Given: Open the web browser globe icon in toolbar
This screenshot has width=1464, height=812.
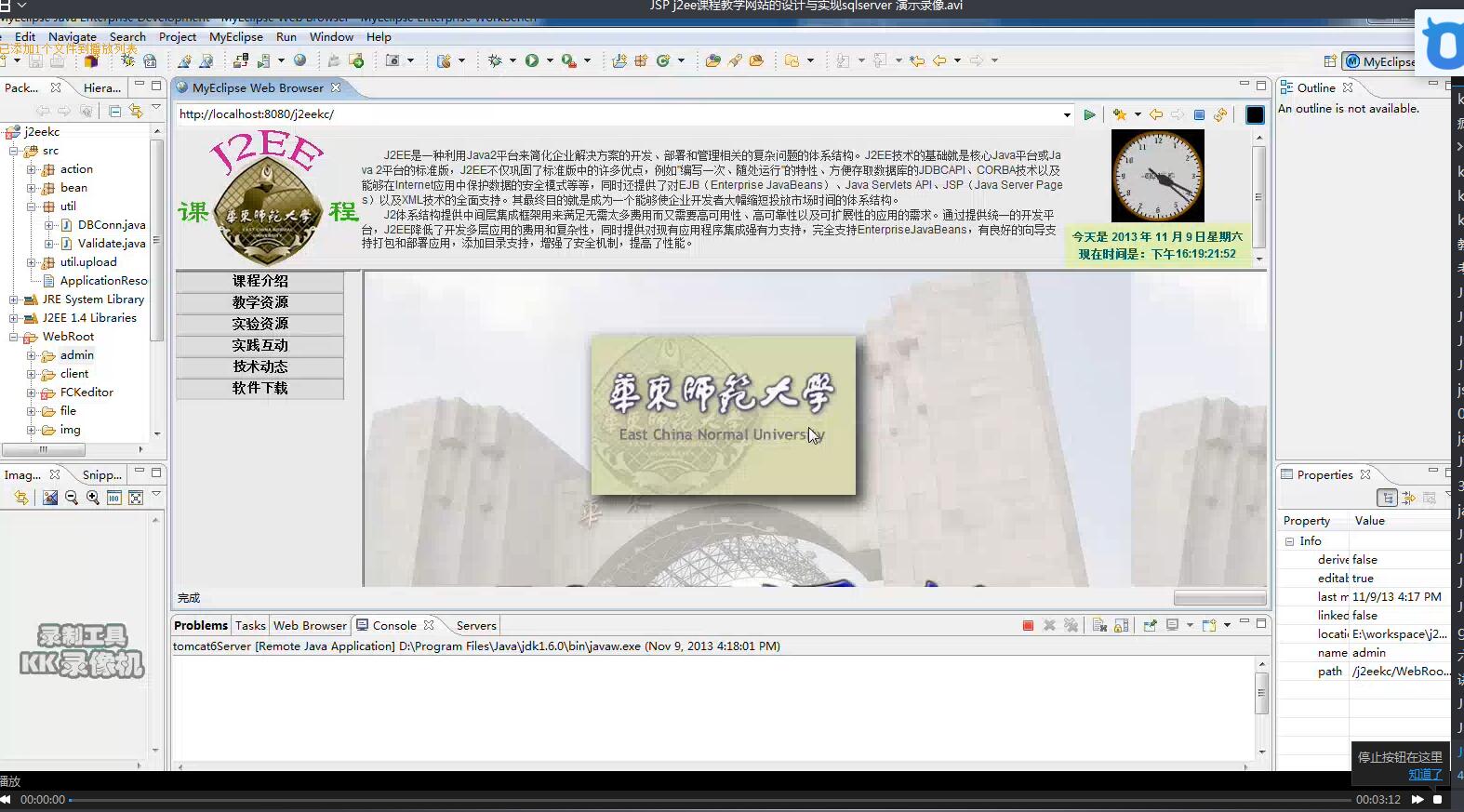Looking at the screenshot, I should pos(299,60).
